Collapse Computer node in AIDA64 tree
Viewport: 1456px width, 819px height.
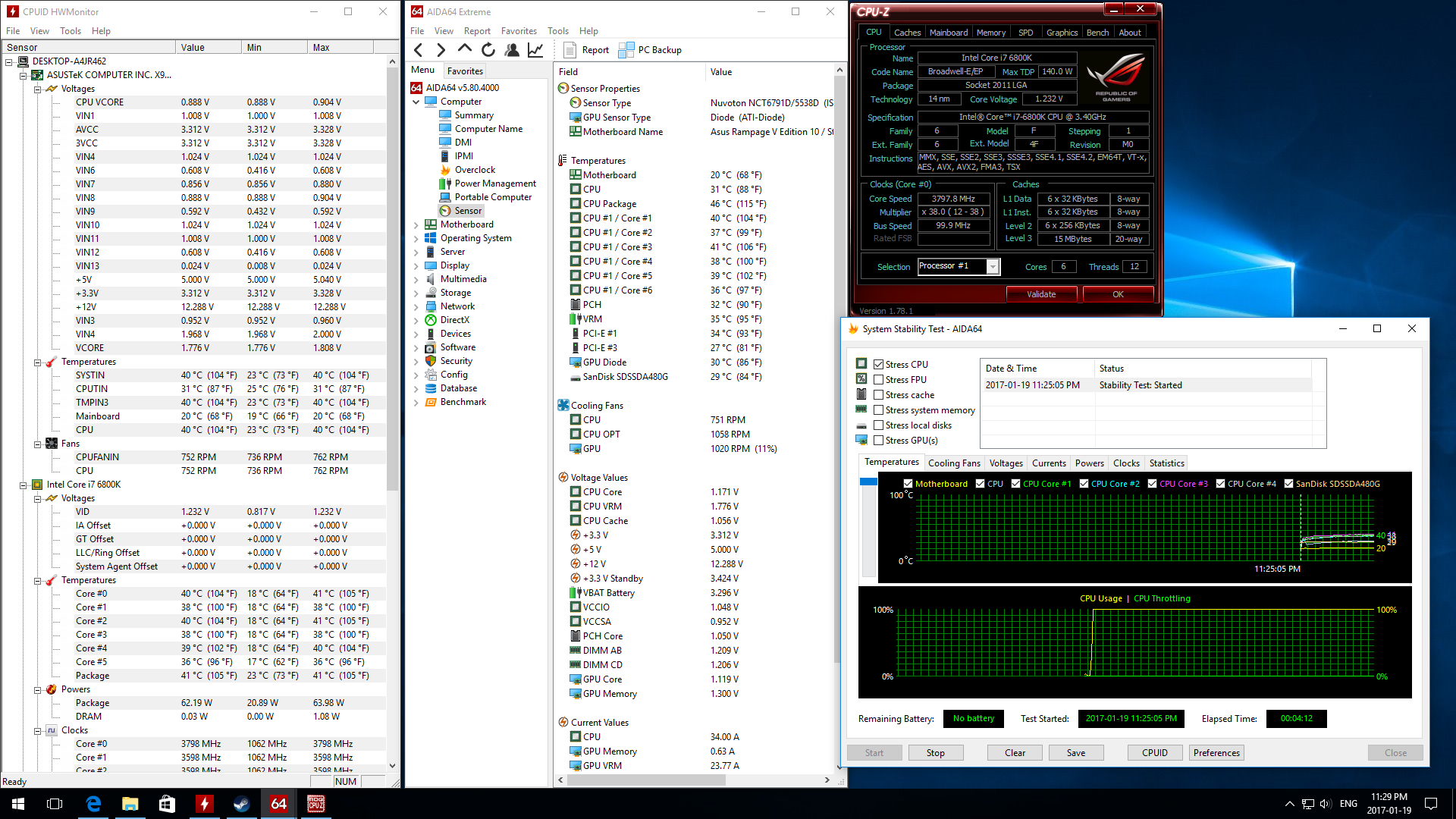click(416, 102)
